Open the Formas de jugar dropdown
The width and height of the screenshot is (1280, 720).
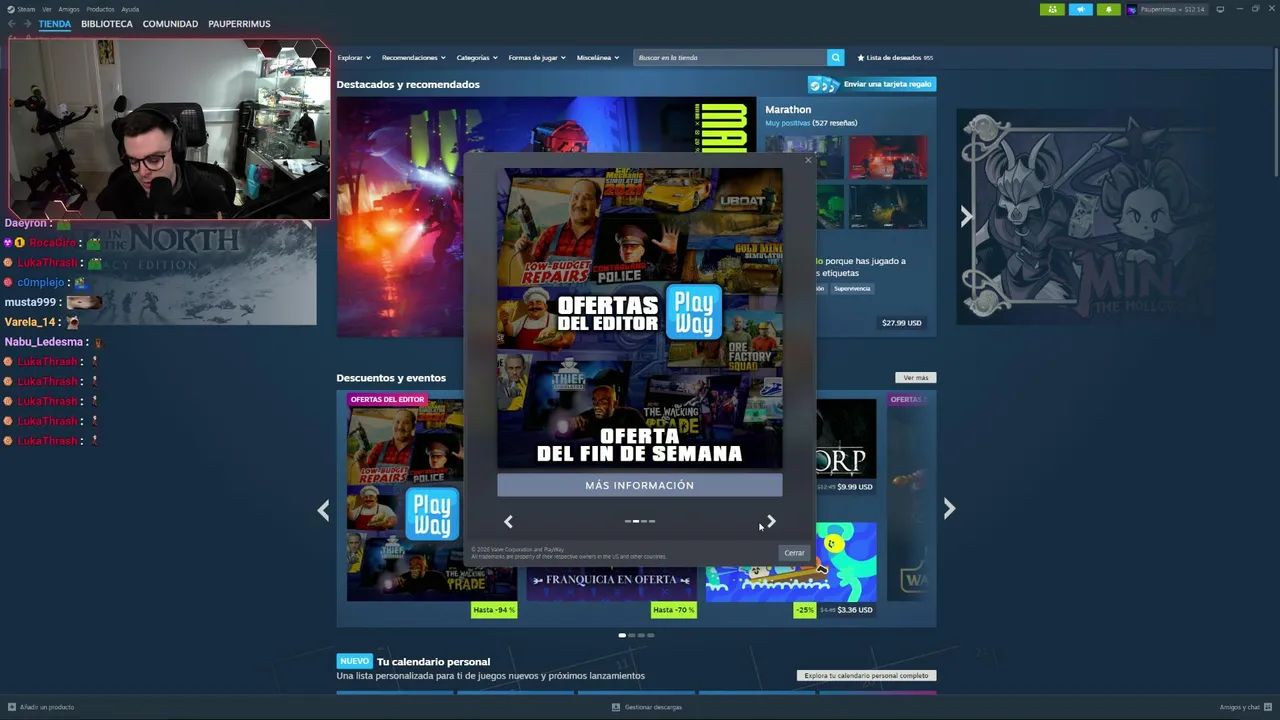tap(537, 58)
